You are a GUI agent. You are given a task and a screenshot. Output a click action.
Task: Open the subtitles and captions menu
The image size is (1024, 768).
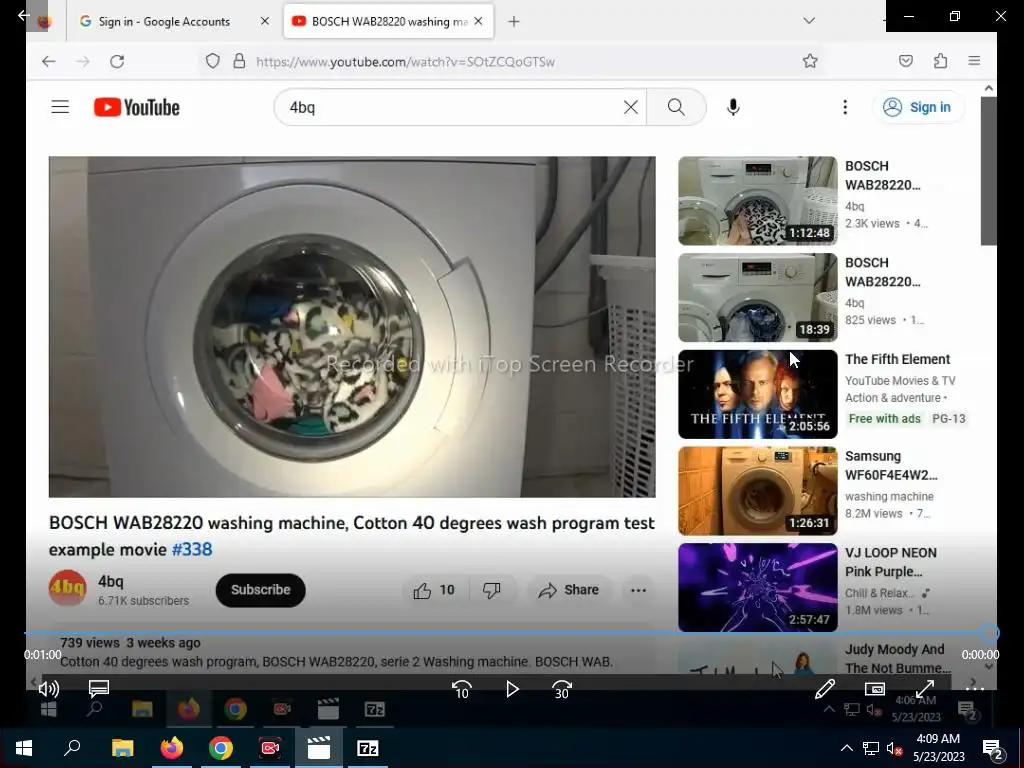(x=99, y=688)
